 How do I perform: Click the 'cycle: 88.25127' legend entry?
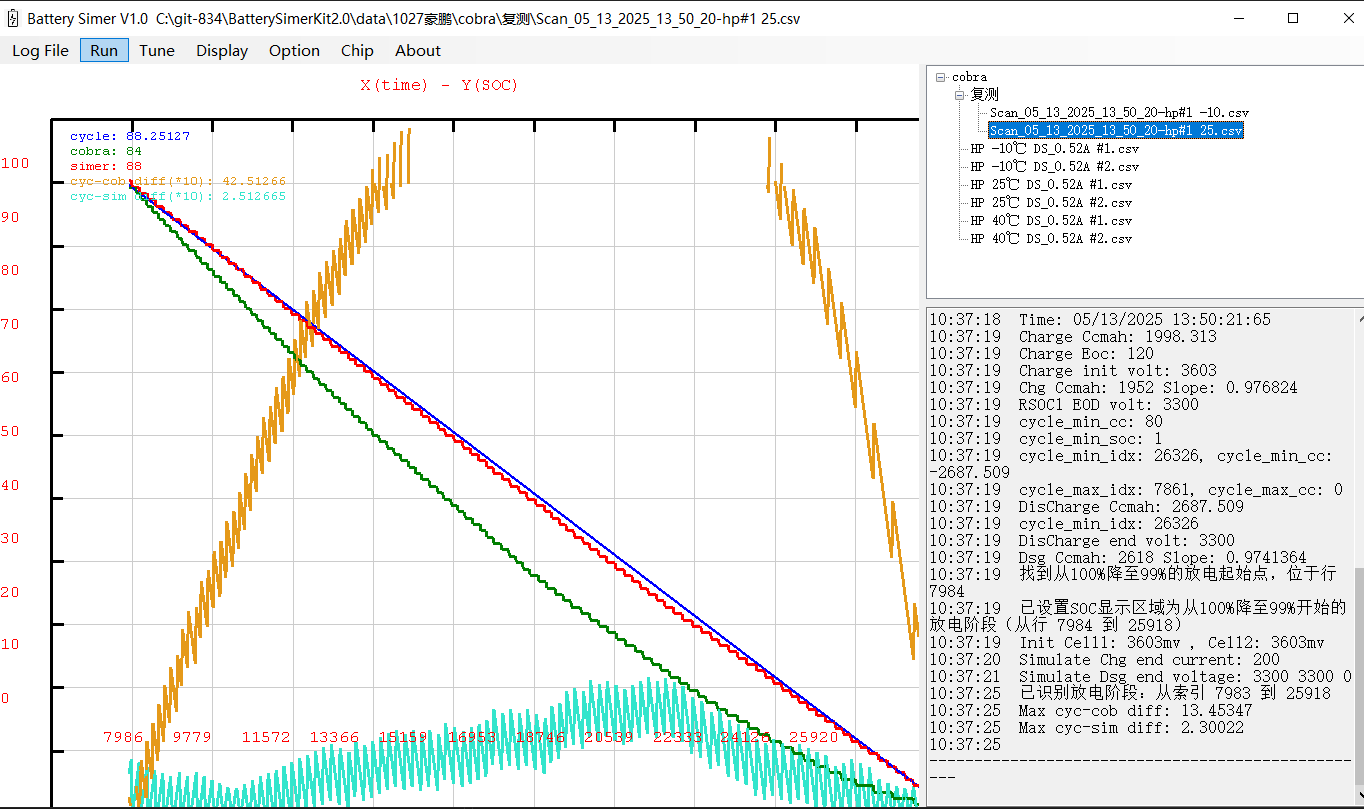click(x=130, y=136)
